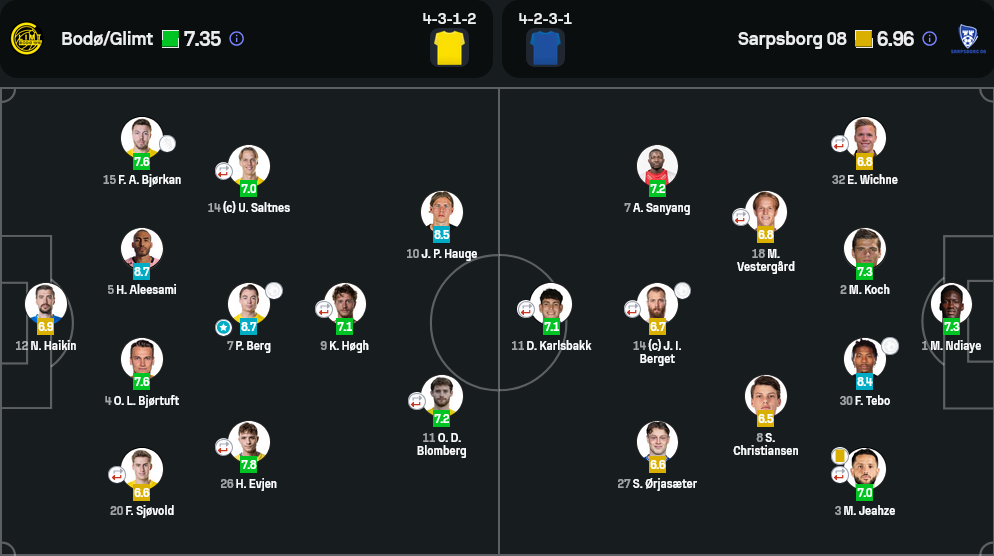Open info icon beside Sarpsborg 08 rating
The height and width of the screenshot is (556, 994).
[x=929, y=39]
